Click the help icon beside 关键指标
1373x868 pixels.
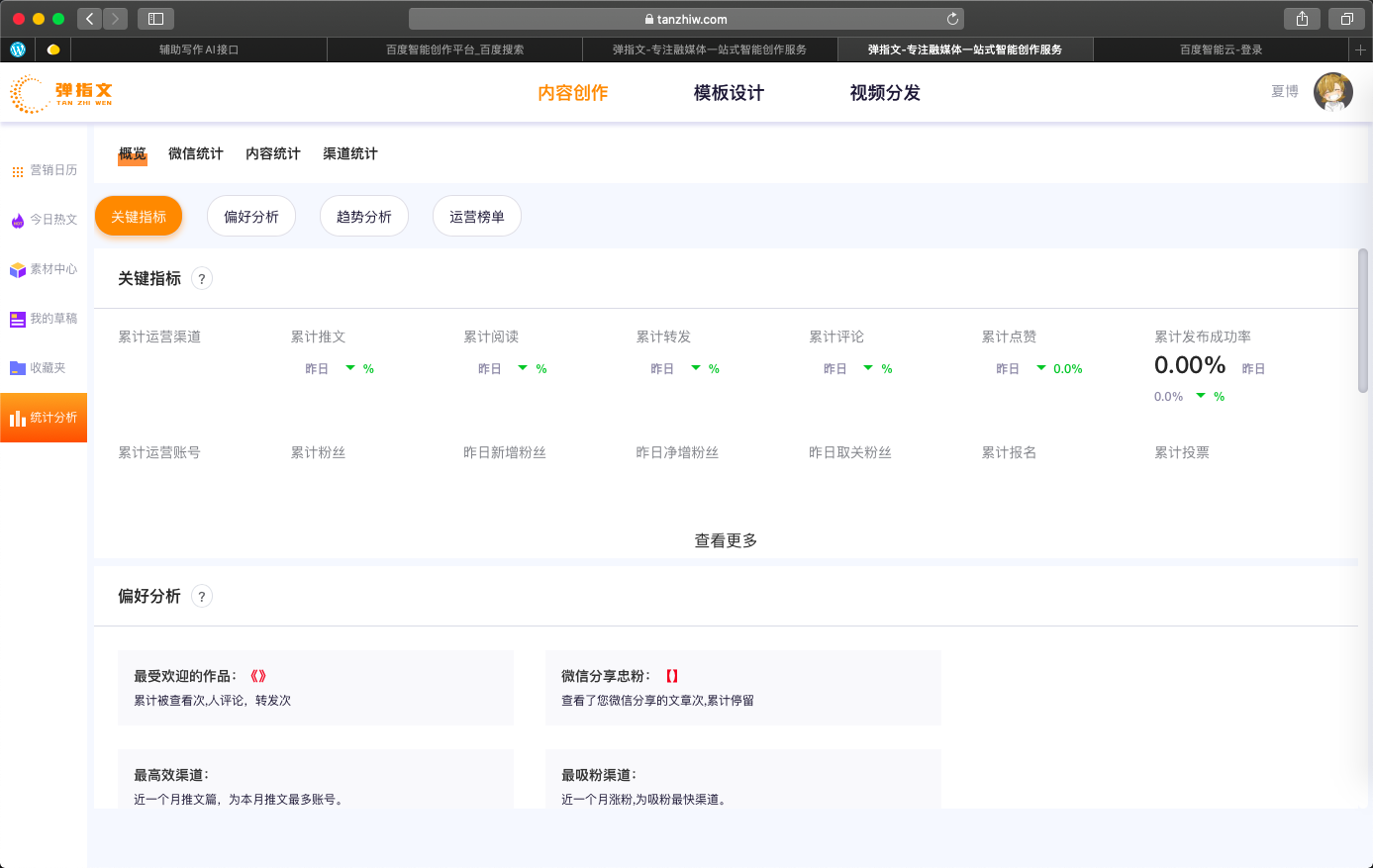(202, 279)
